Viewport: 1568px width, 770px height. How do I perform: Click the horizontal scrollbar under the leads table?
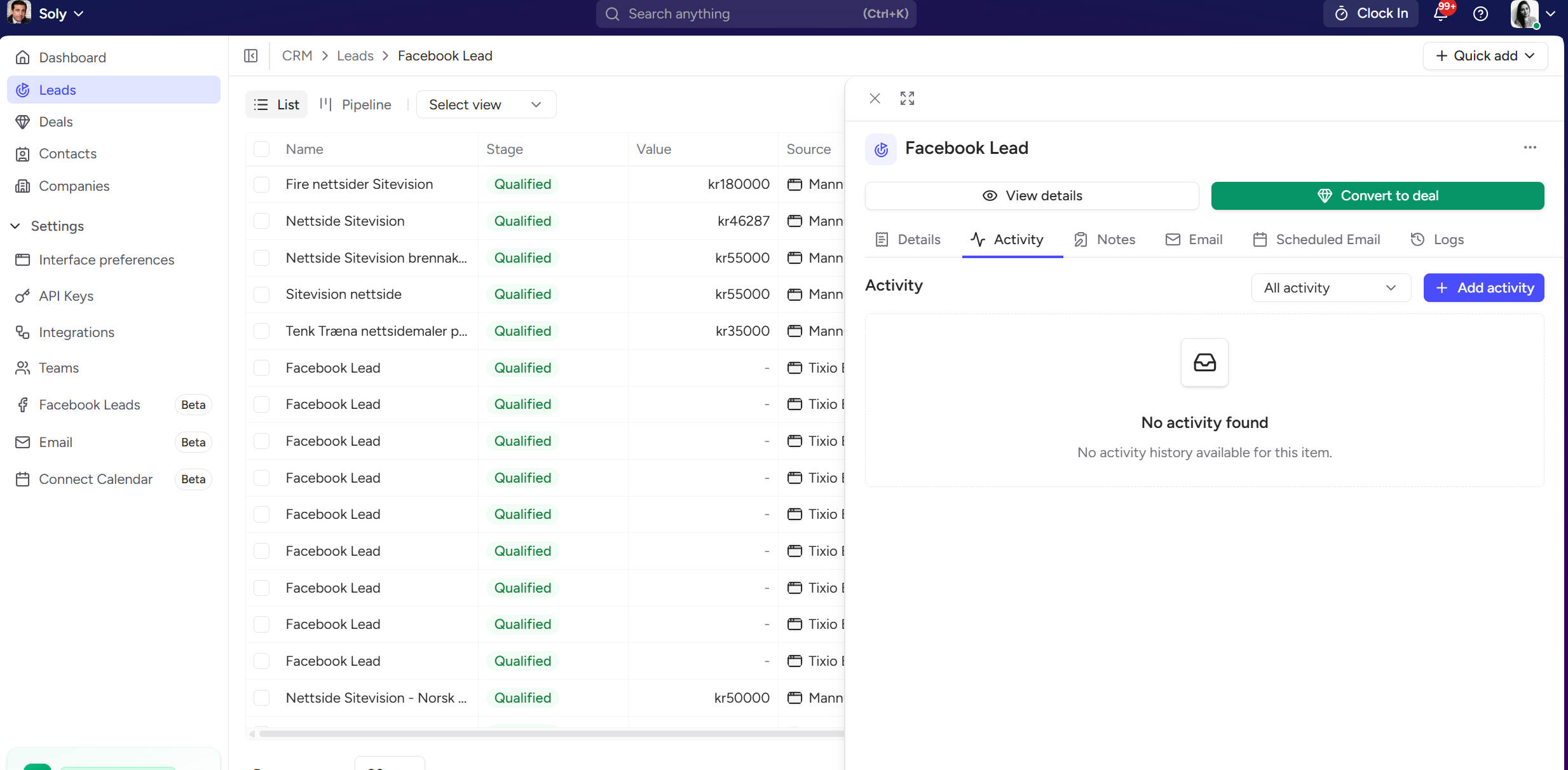coord(547,734)
